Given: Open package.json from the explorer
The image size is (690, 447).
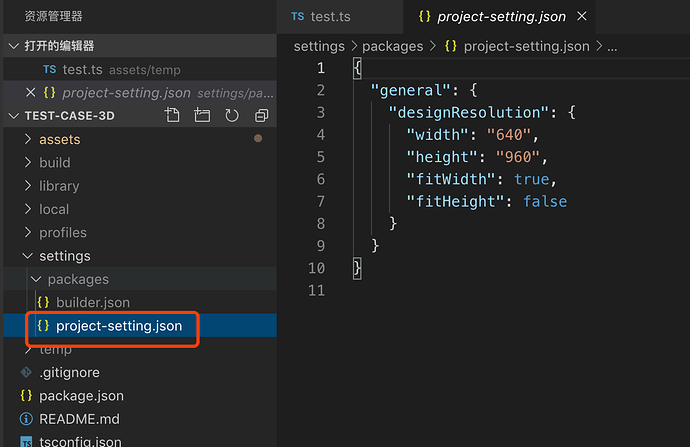Looking at the screenshot, I should [81, 396].
